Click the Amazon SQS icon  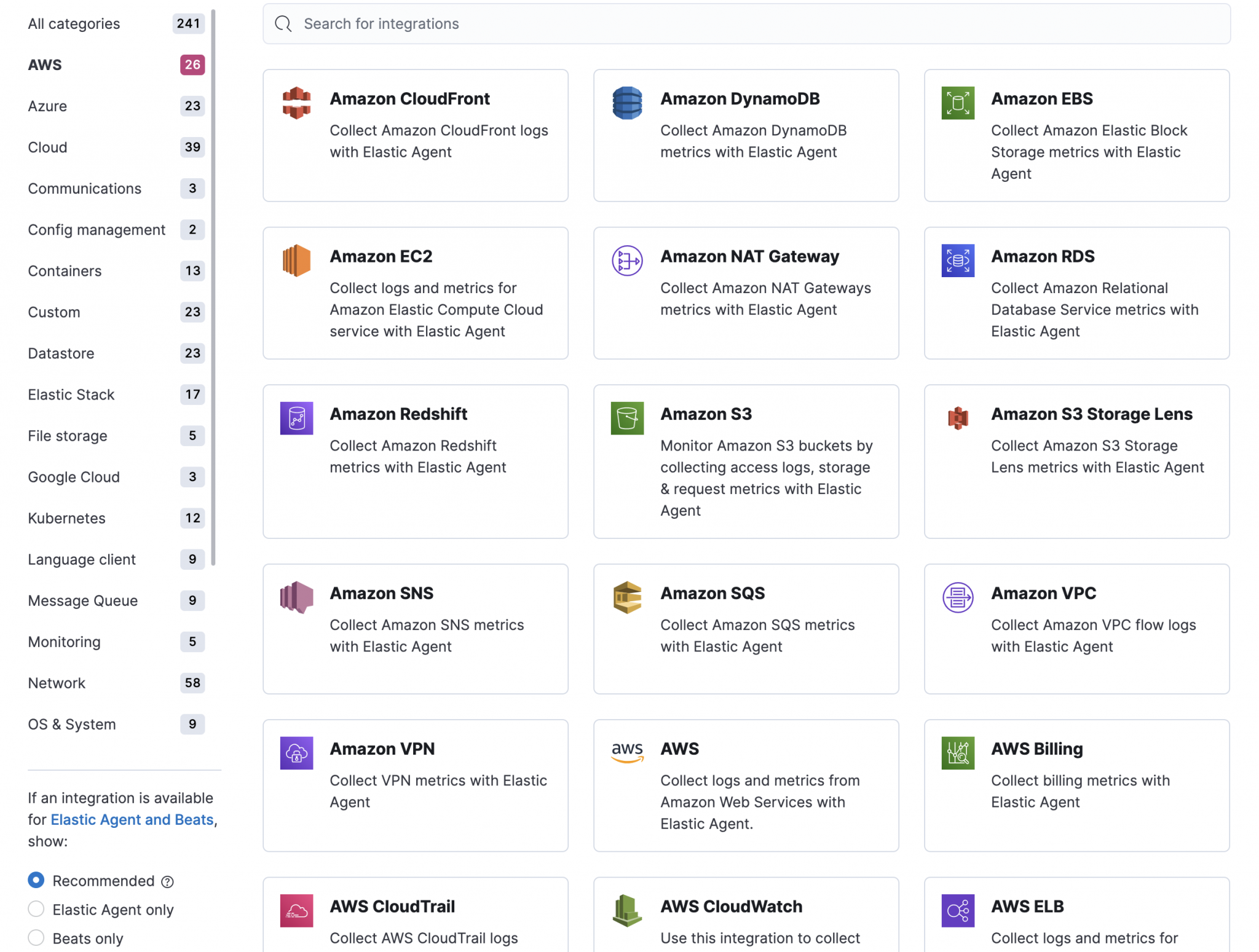(627, 597)
